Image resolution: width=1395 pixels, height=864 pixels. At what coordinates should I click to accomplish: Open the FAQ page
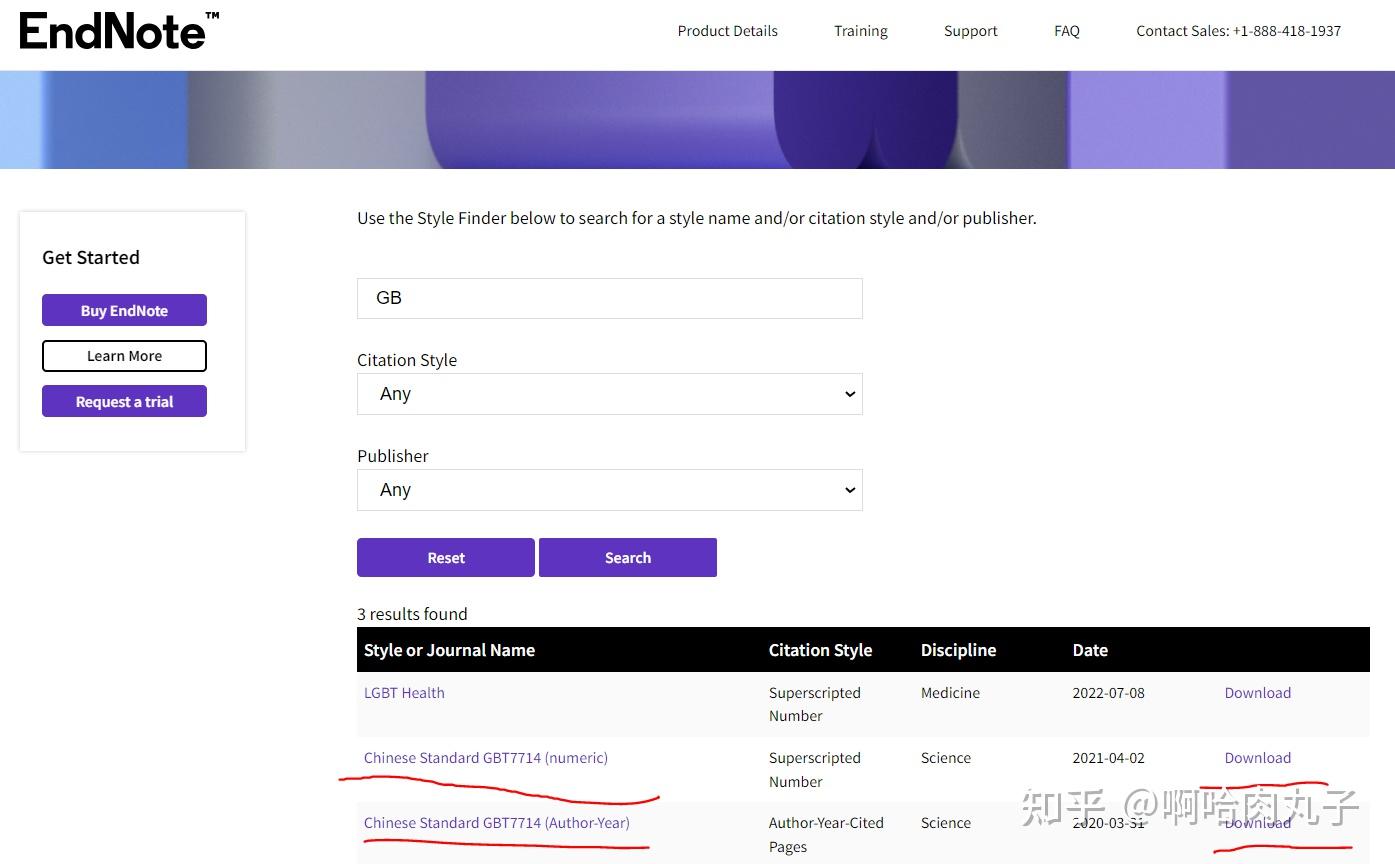(x=1066, y=31)
